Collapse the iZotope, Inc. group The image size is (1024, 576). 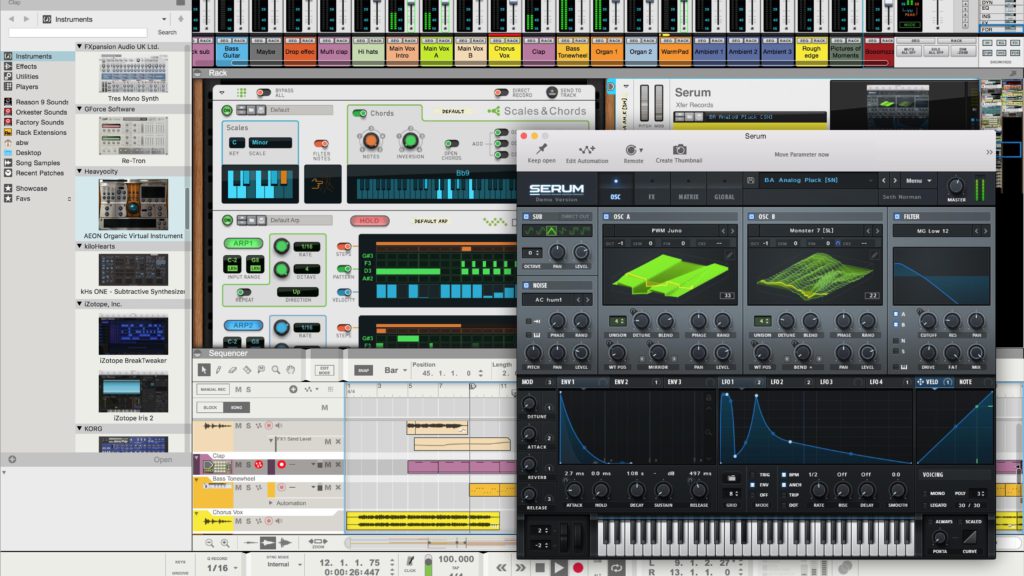coord(80,304)
